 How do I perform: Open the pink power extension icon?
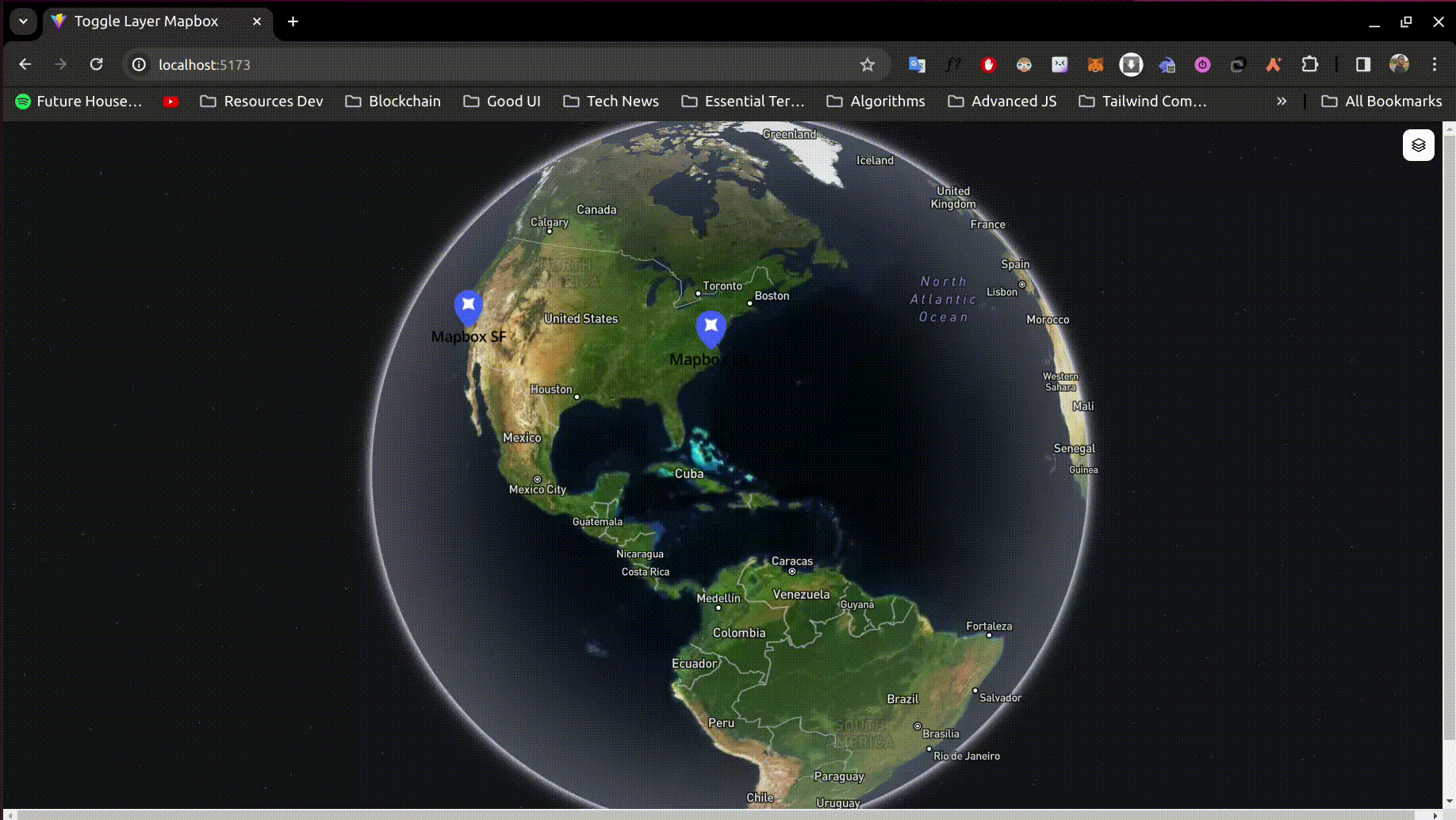click(1202, 64)
